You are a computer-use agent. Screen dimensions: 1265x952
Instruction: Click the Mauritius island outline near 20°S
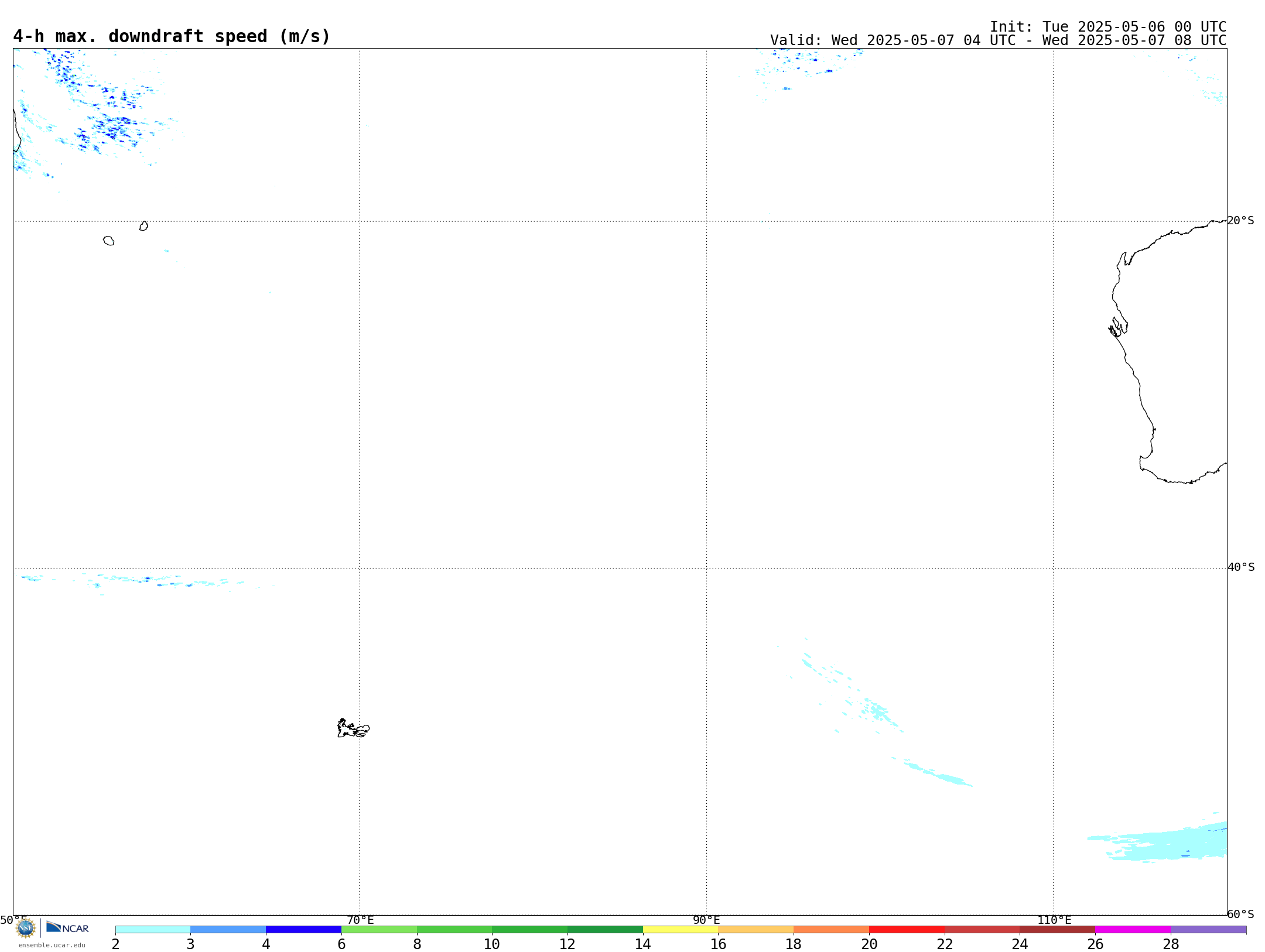click(143, 226)
